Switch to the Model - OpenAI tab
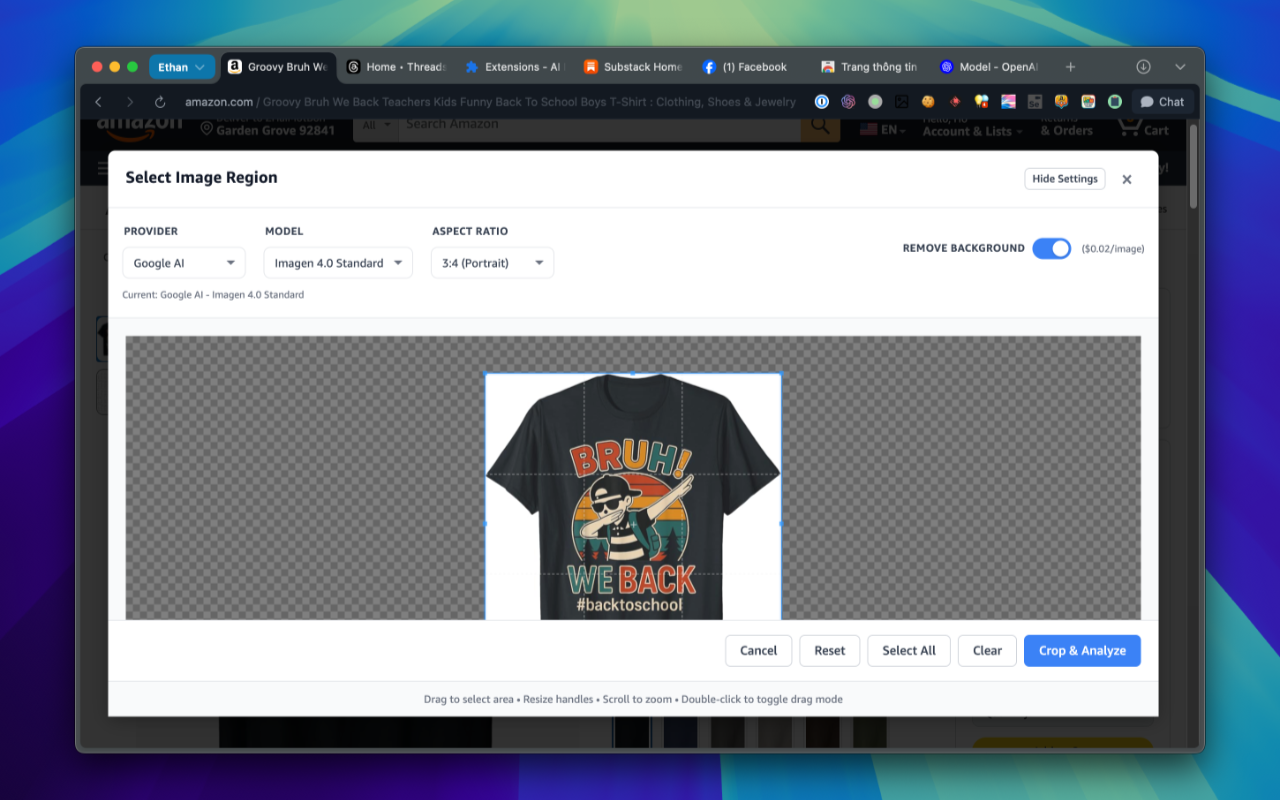 (987, 67)
